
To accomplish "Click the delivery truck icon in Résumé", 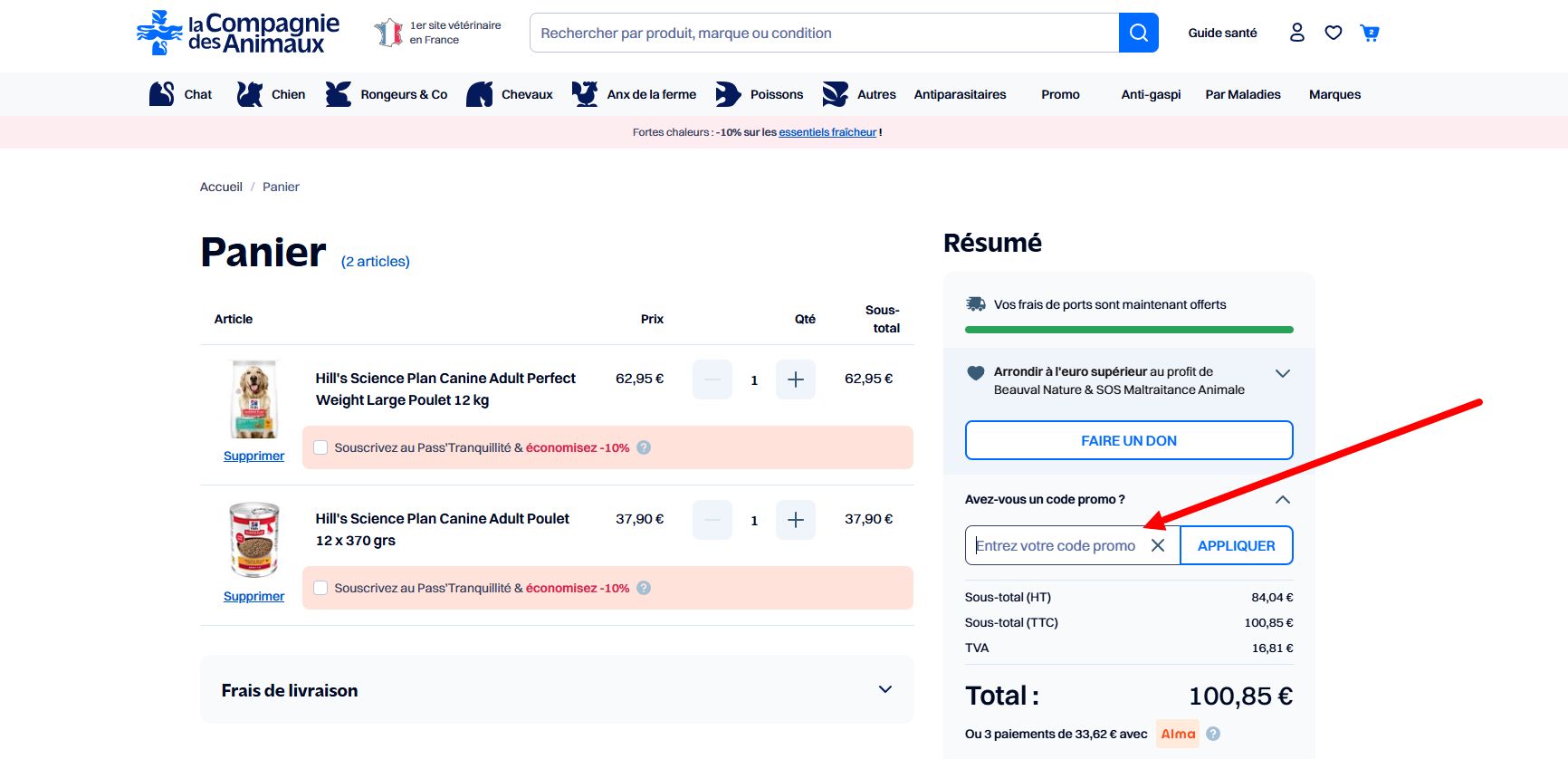I will 976,304.
